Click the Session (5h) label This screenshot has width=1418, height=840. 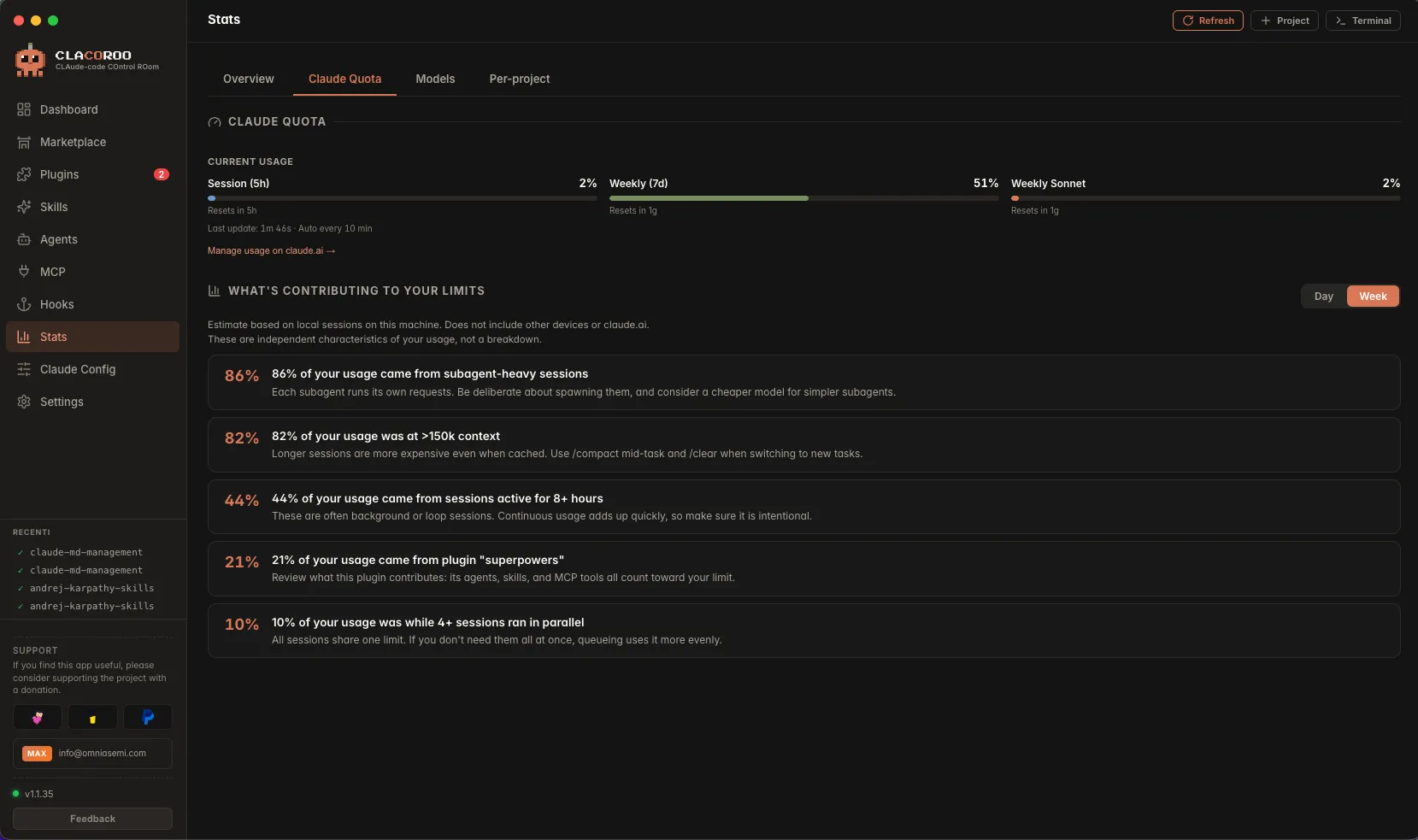pos(238,184)
